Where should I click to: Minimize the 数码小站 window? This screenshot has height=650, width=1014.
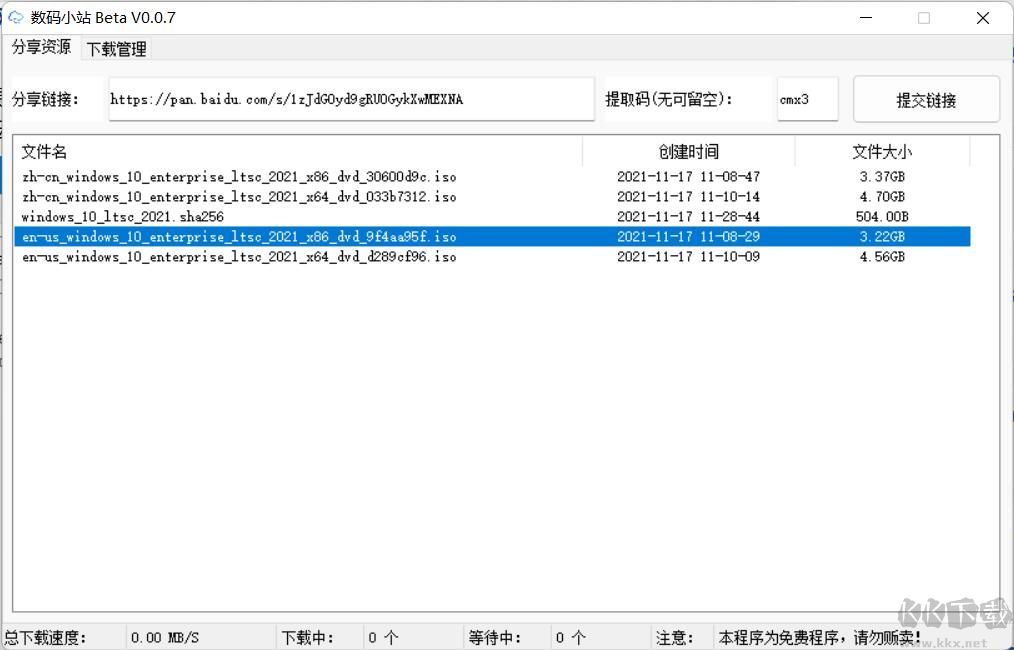pos(866,18)
